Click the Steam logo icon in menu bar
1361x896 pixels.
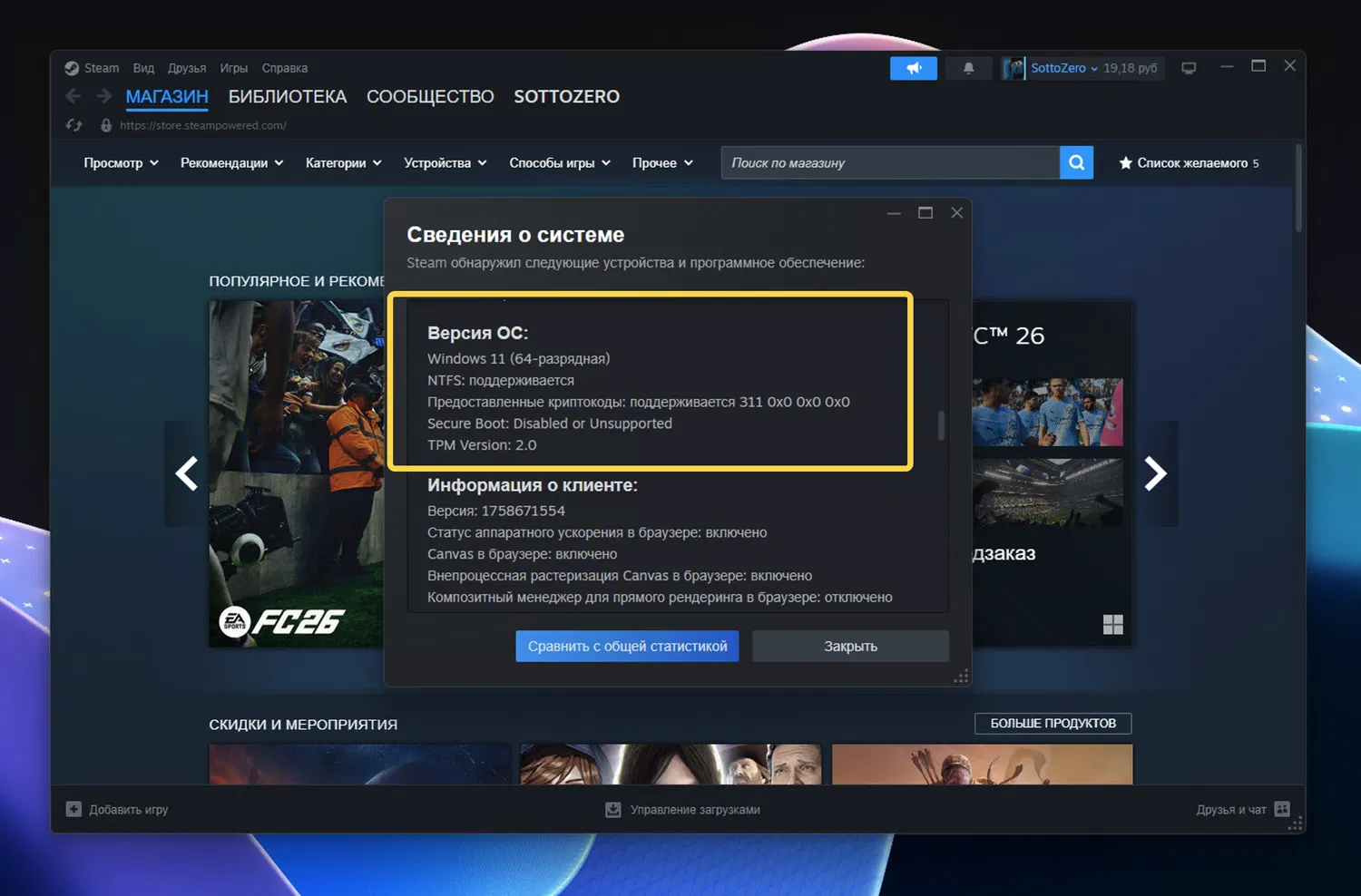pos(72,68)
